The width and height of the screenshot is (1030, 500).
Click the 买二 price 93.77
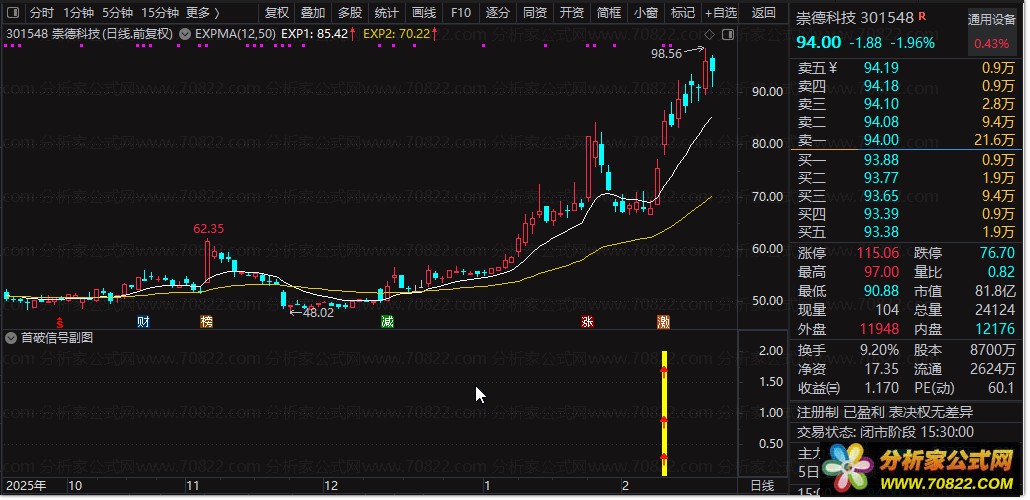click(881, 177)
